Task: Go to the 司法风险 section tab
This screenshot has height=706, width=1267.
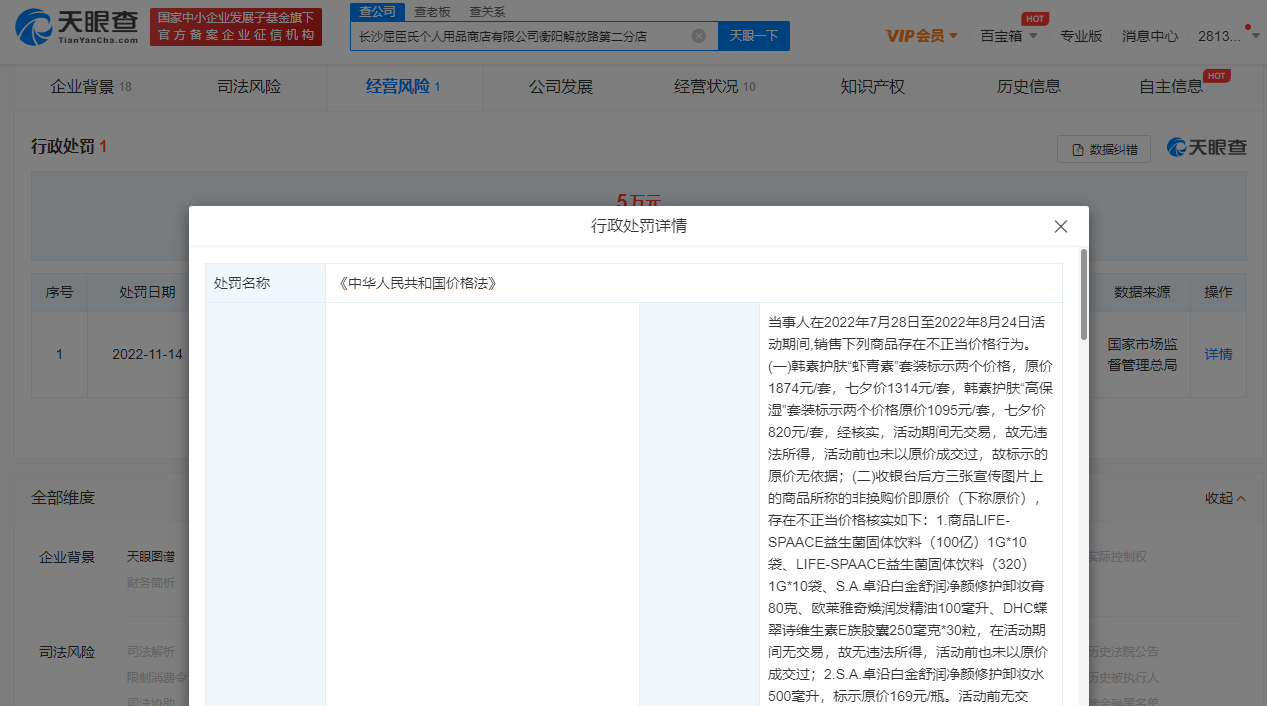Action: click(249, 87)
